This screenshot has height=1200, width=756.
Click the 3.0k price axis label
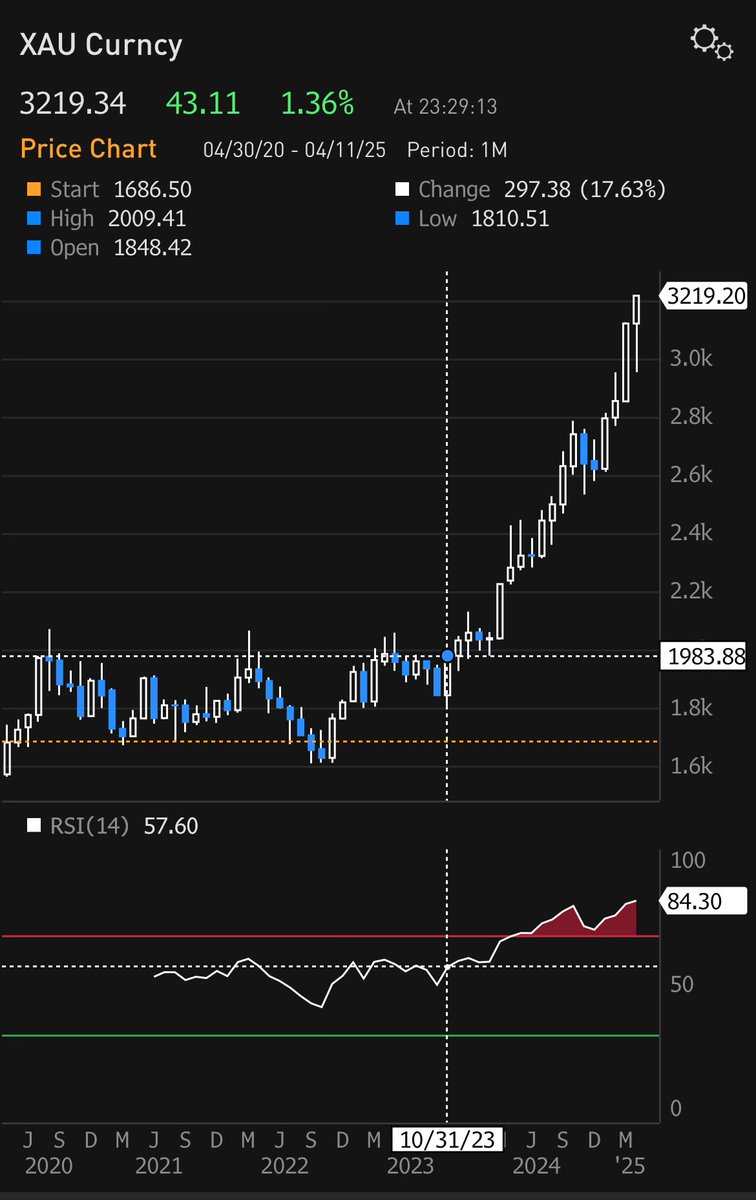(x=690, y=358)
